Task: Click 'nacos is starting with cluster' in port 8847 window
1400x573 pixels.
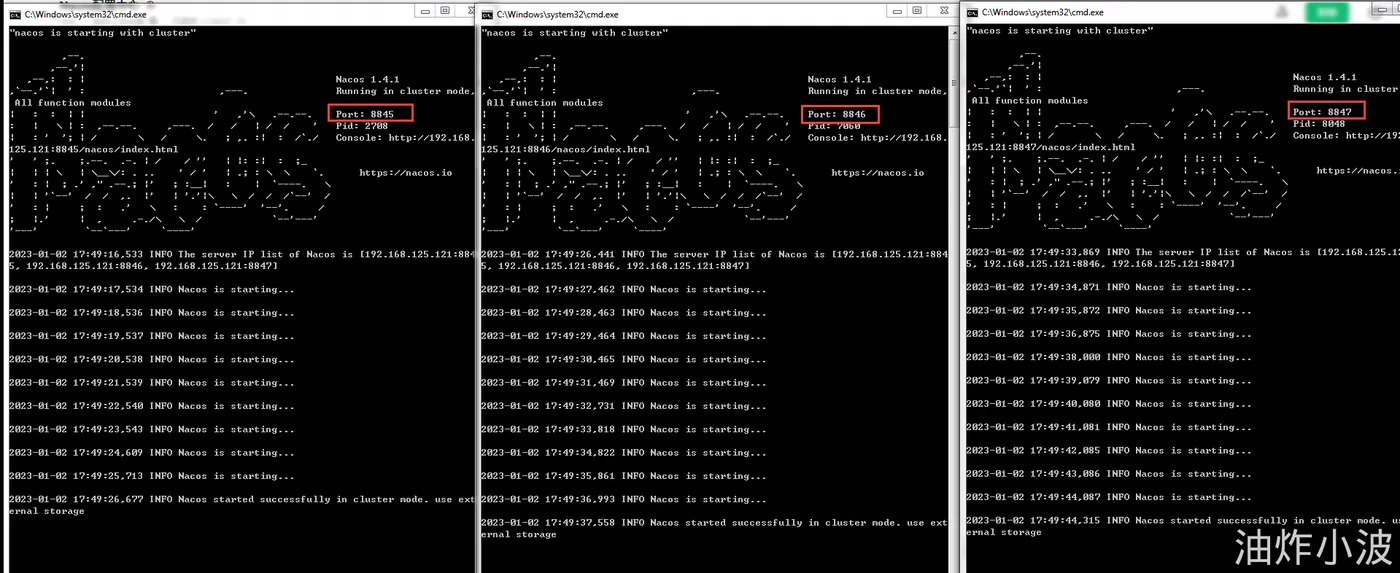Action: pos(1060,30)
